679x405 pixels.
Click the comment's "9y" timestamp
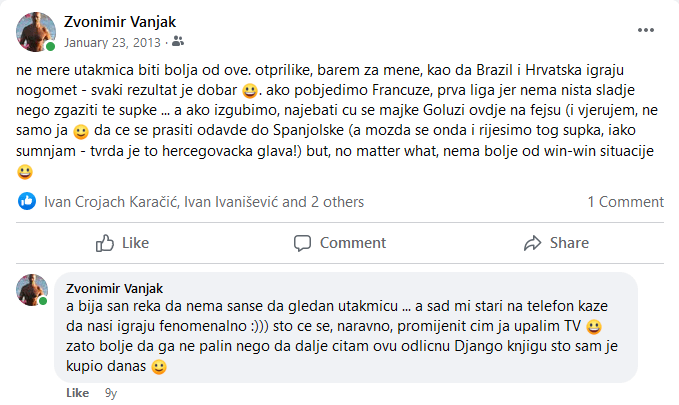111,393
